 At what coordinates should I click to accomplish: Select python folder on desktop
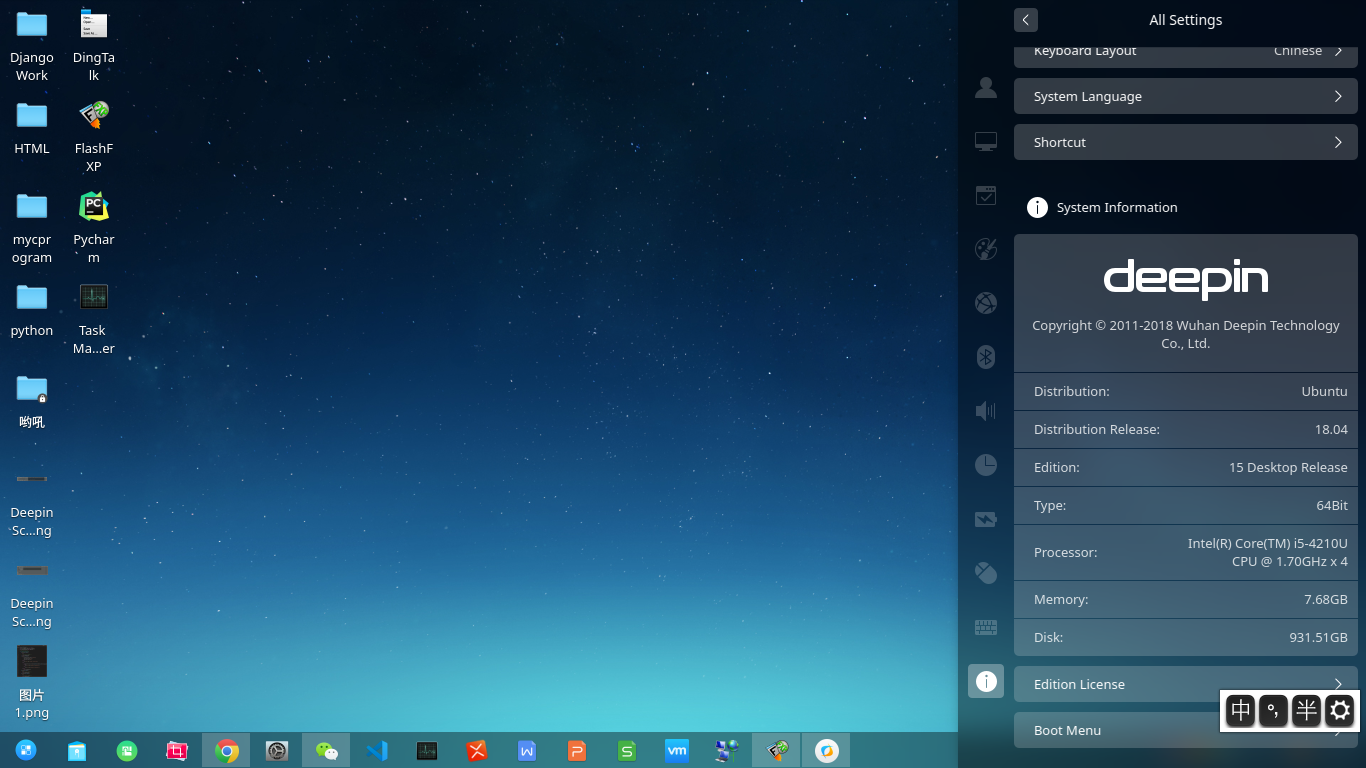[32, 309]
